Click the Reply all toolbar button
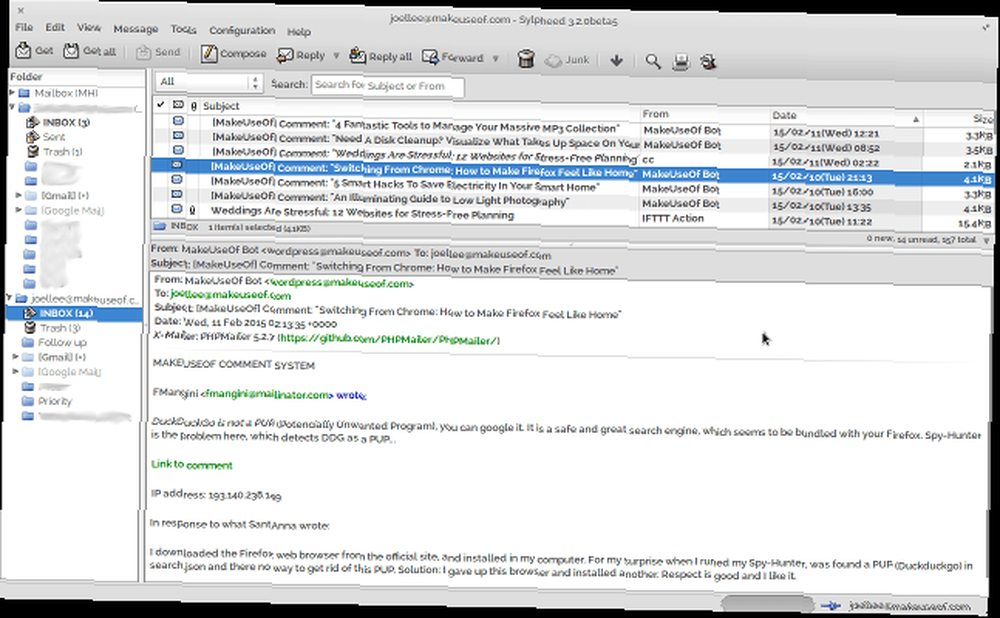The width and height of the screenshot is (1000, 618). [381, 56]
